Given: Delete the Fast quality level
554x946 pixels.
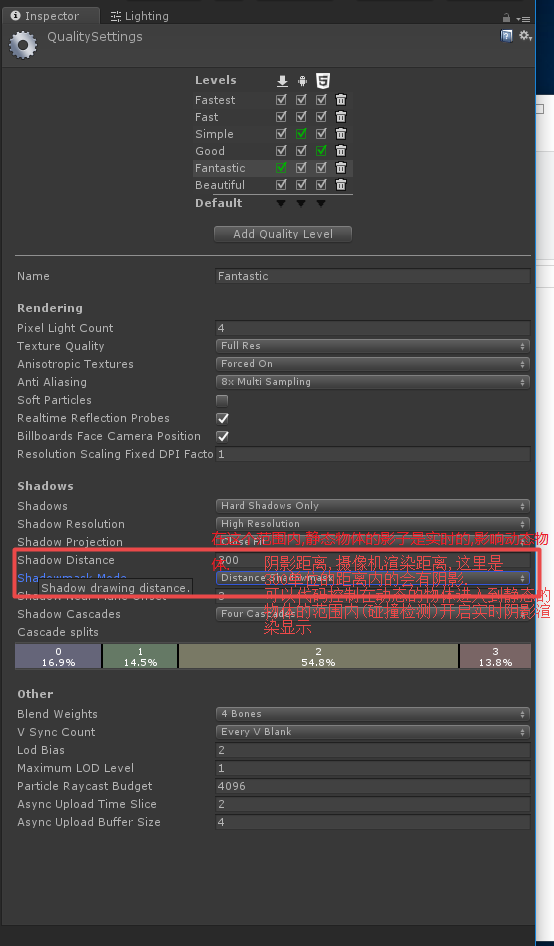Looking at the screenshot, I should [341, 116].
